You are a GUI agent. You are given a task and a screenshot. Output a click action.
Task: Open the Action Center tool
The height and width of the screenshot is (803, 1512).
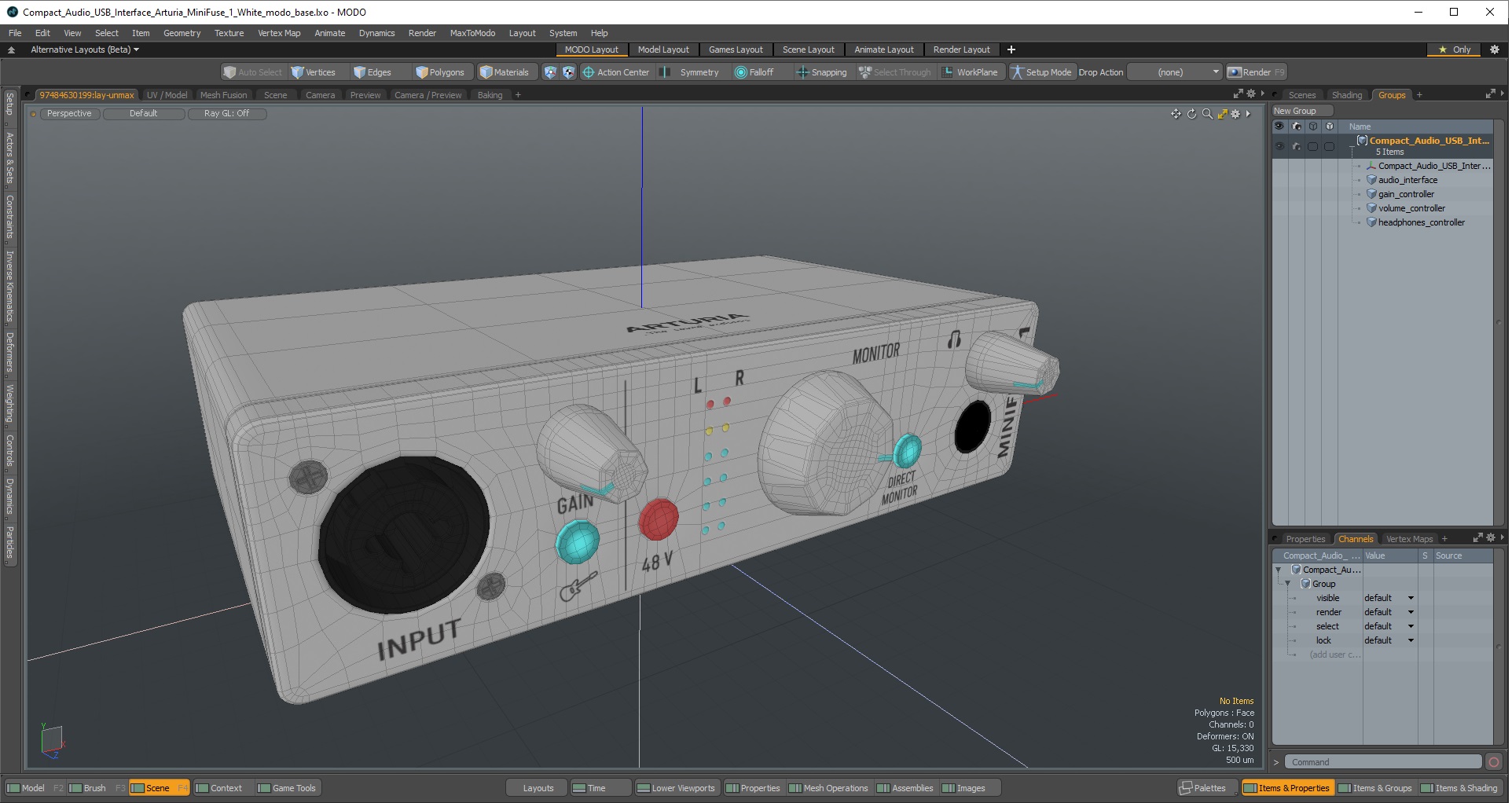pos(616,72)
